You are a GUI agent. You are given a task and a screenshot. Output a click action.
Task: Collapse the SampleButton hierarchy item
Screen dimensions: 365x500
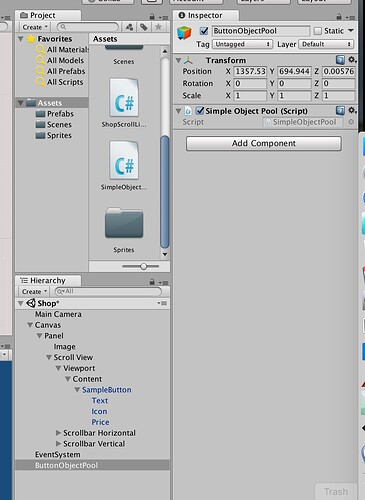click(x=77, y=389)
